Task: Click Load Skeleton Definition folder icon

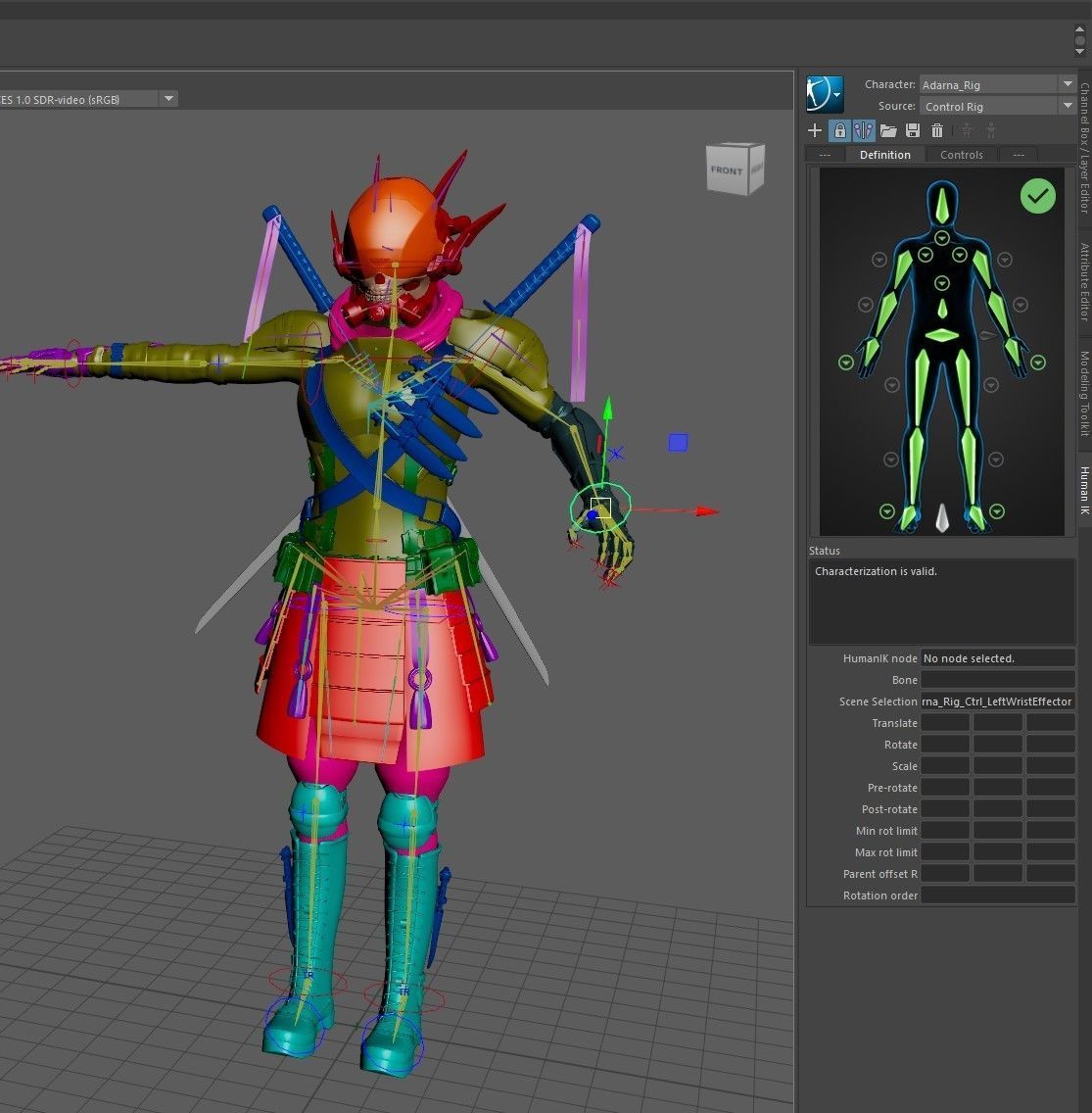Action: coord(887,130)
